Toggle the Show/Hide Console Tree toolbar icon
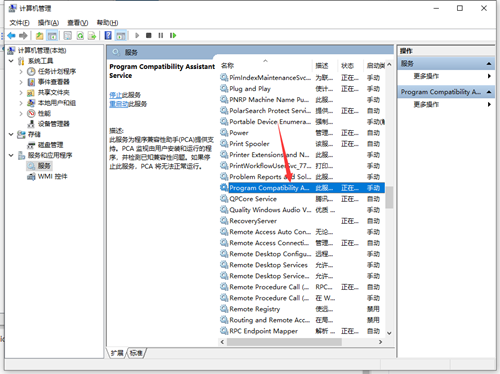This screenshot has height=374, width=500. (x=52, y=35)
